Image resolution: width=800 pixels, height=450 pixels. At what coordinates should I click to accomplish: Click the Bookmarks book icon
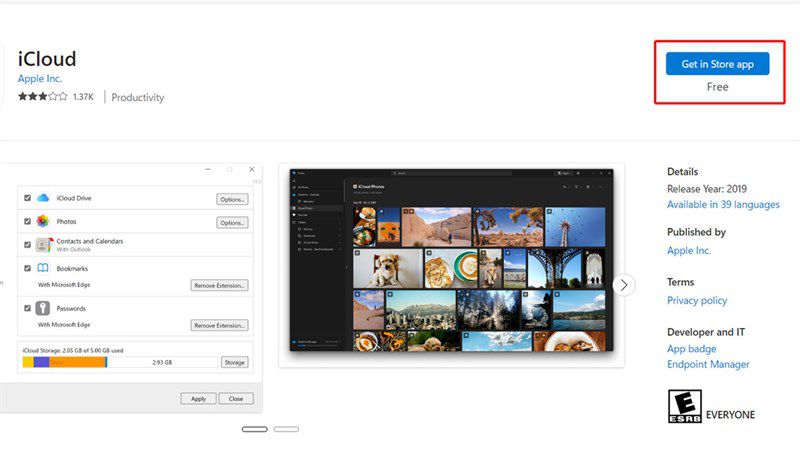point(43,268)
